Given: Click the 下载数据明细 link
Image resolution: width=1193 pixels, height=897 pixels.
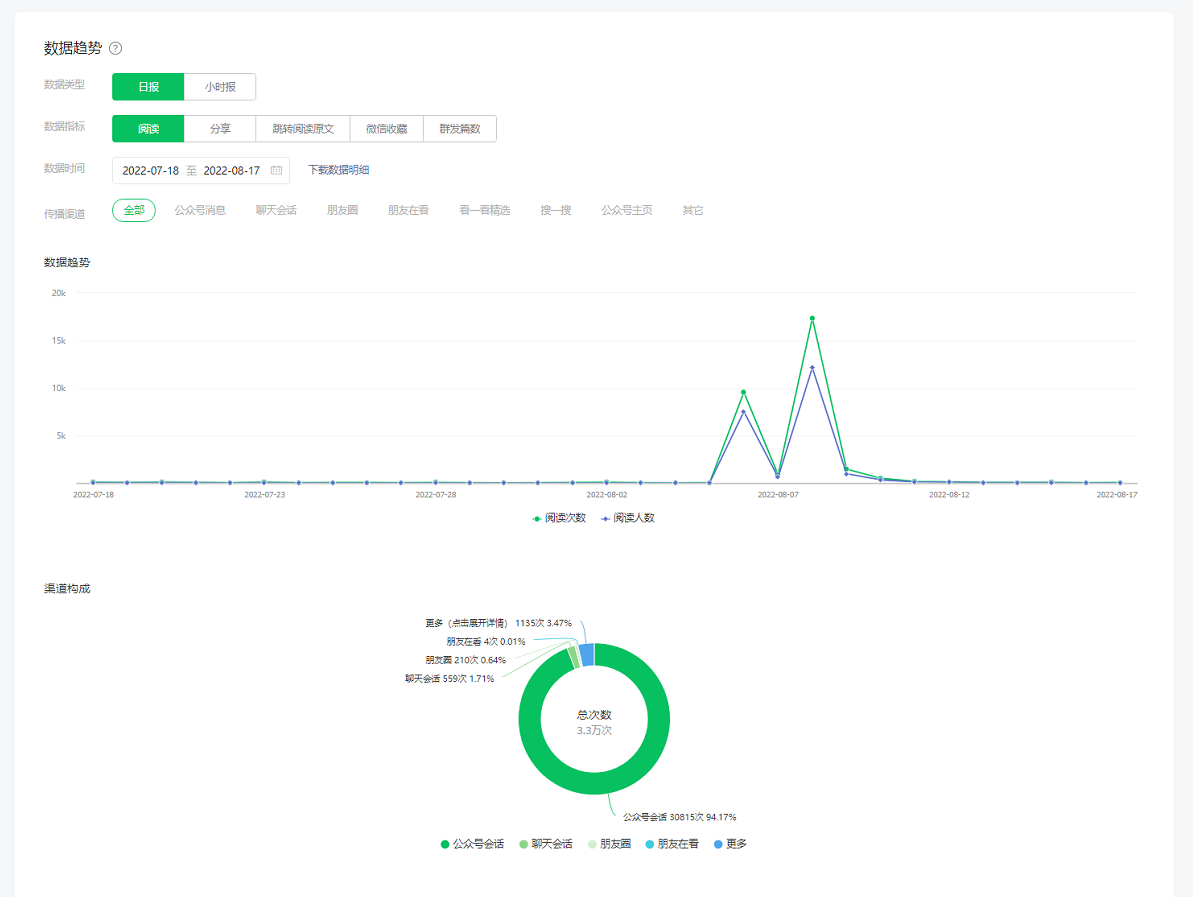Looking at the screenshot, I should coord(339,170).
